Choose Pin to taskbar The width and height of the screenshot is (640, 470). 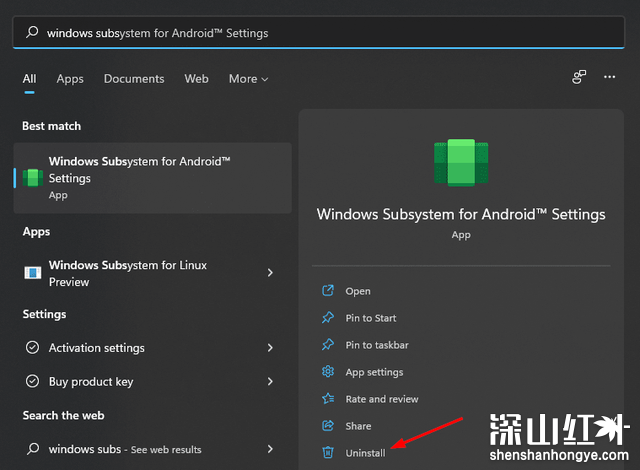tap(377, 345)
